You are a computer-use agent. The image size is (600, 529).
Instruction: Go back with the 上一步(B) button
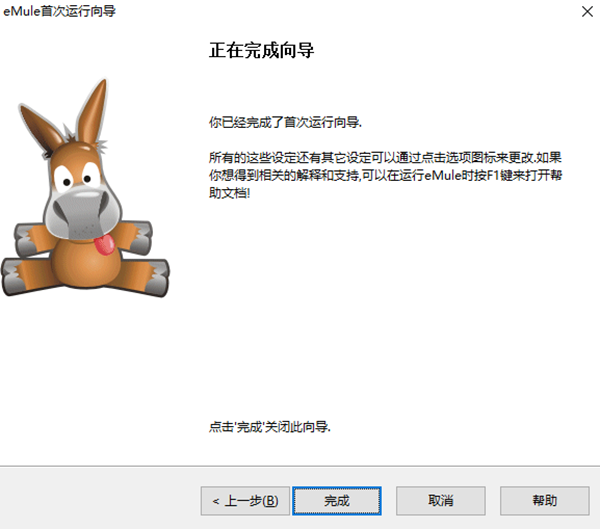point(245,501)
